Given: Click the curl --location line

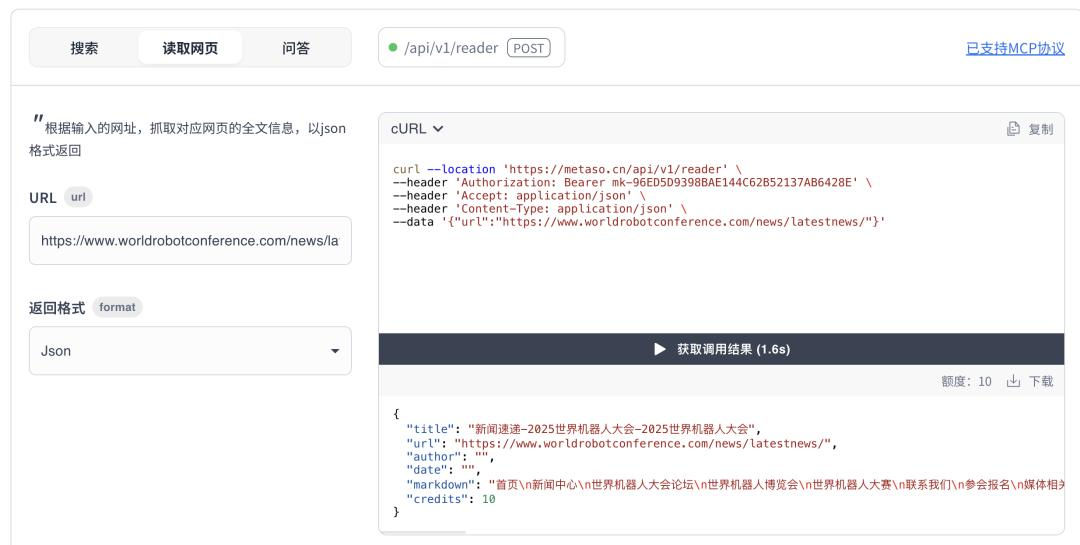Looking at the screenshot, I should click(568, 169).
